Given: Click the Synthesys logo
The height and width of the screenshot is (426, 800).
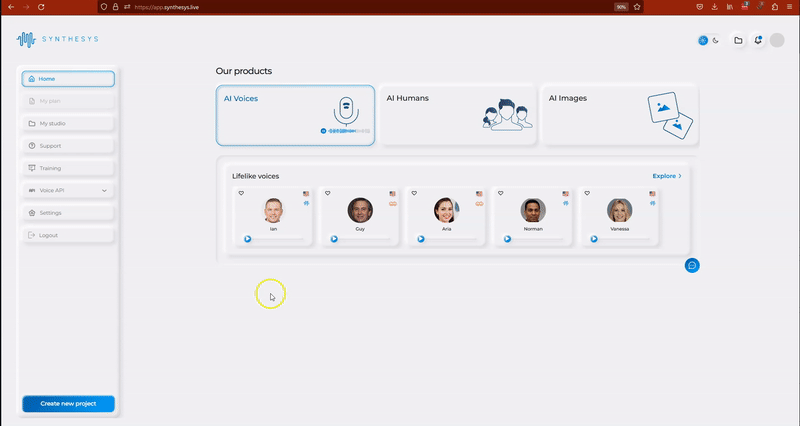Looking at the screenshot, I should 57,39.
